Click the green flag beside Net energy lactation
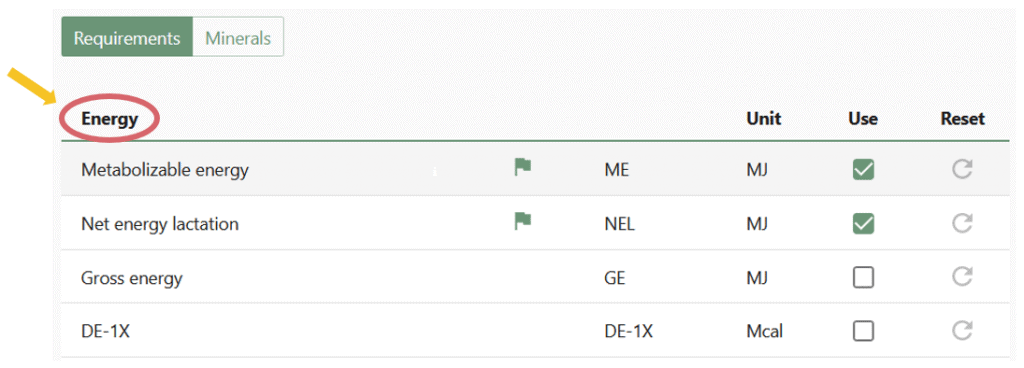The image size is (1024, 368). coord(522,222)
